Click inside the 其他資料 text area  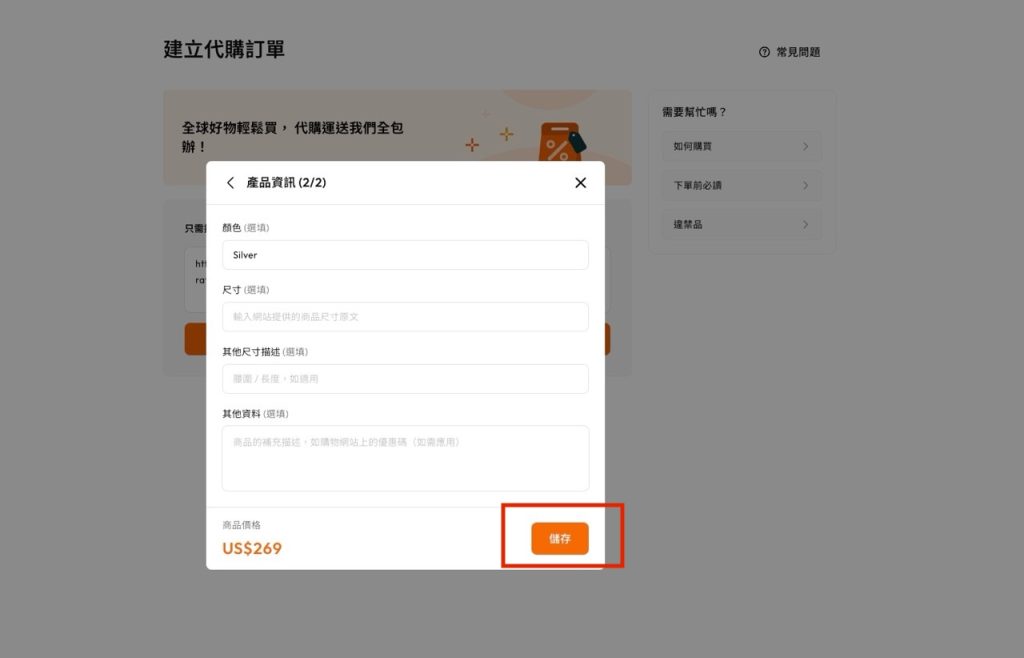[x=405, y=458]
